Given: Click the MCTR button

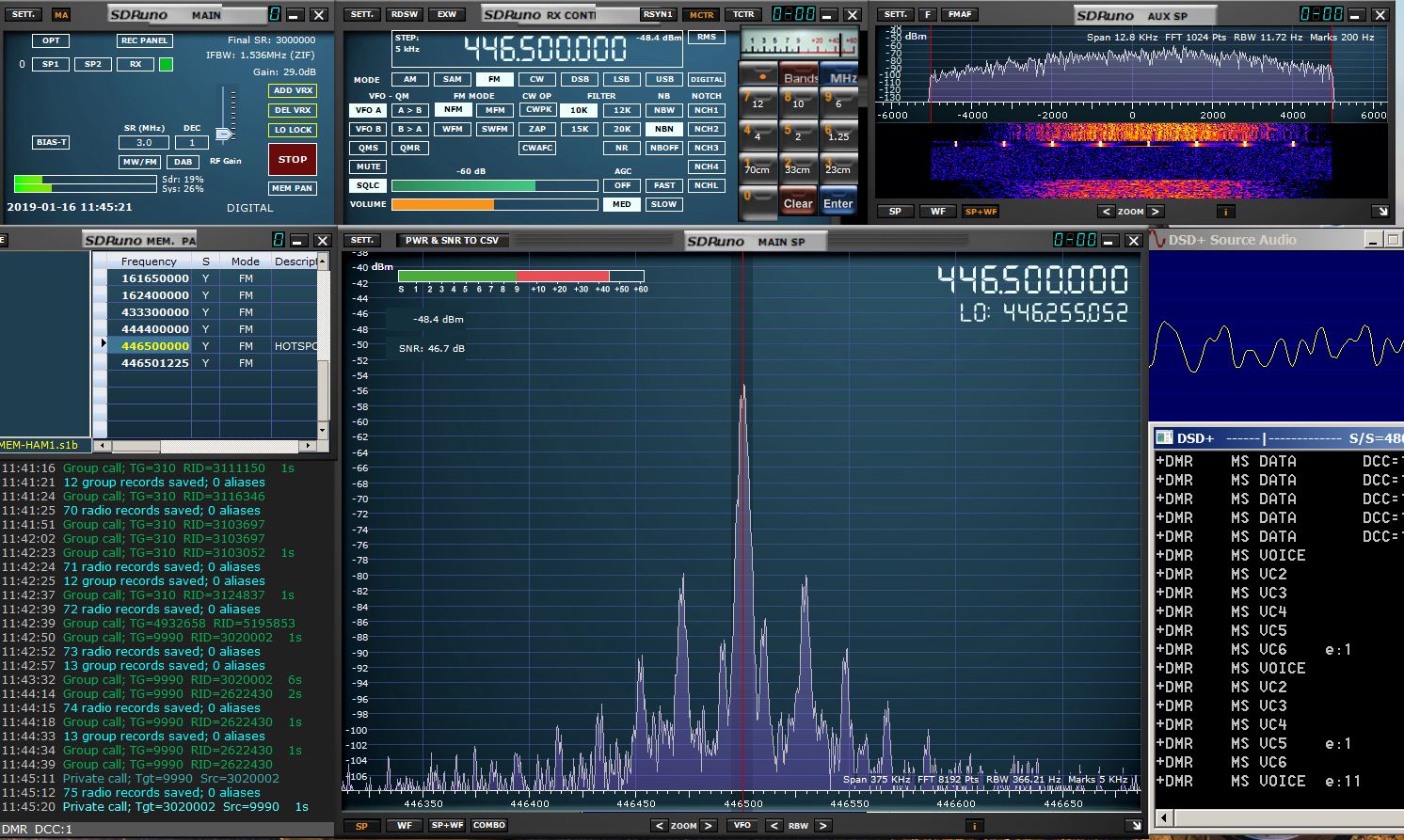Looking at the screenshot, I should click(701, 14).
